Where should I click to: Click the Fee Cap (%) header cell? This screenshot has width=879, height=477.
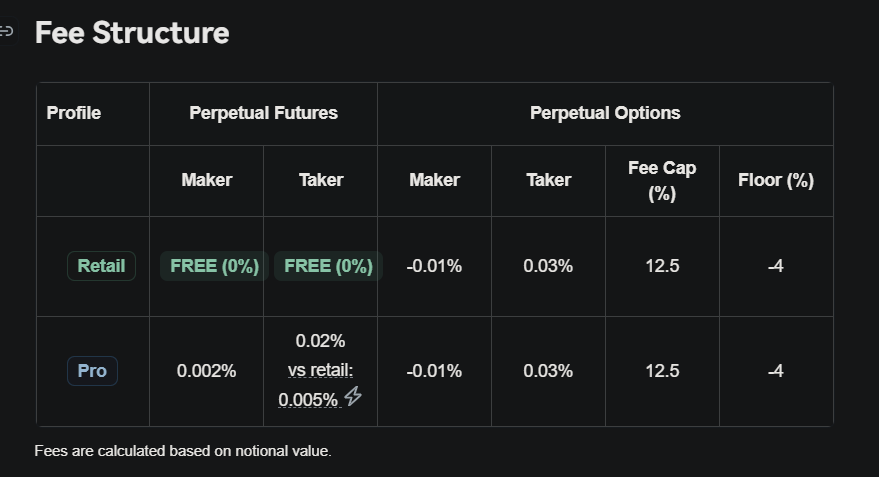click(662, 180)
